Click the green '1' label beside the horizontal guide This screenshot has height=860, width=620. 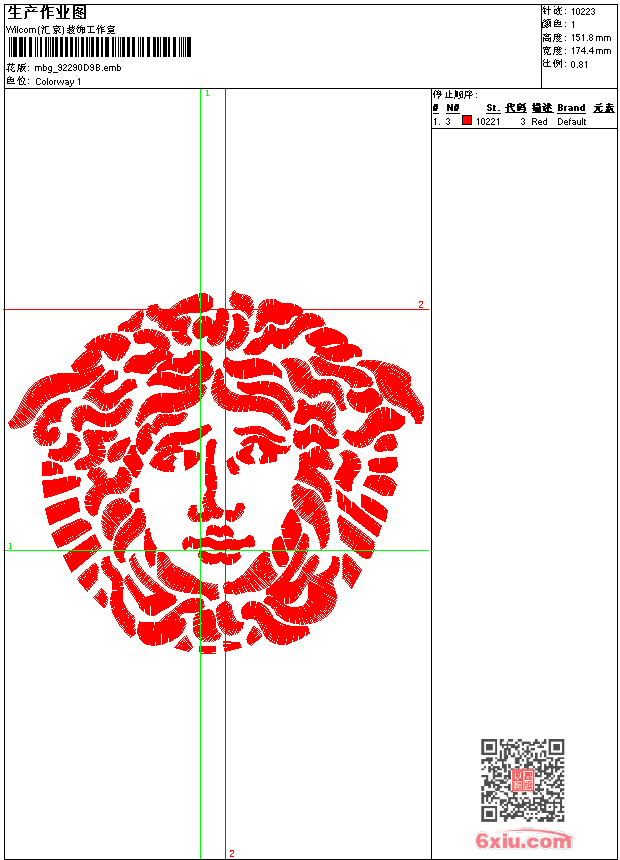click(x=10, y=546)
